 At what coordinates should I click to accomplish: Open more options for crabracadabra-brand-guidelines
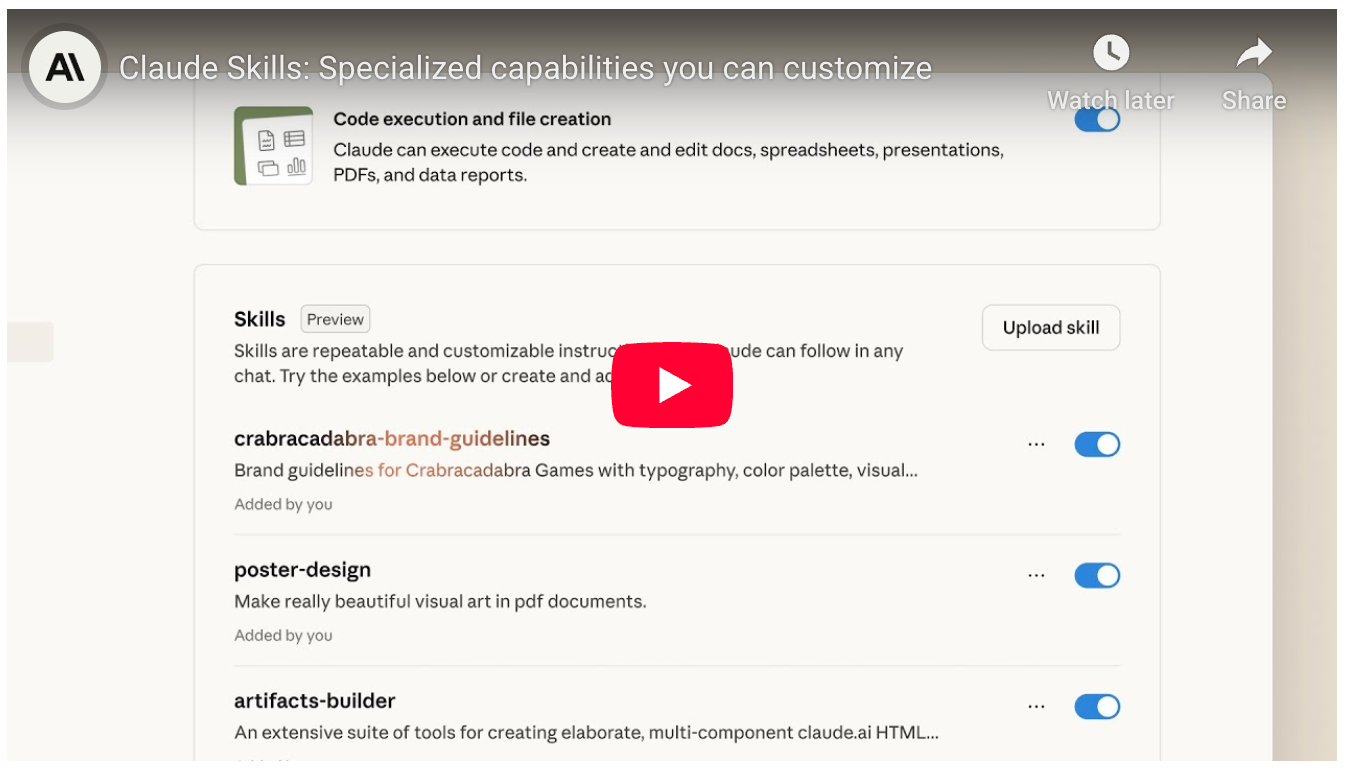pos(1036,445)
